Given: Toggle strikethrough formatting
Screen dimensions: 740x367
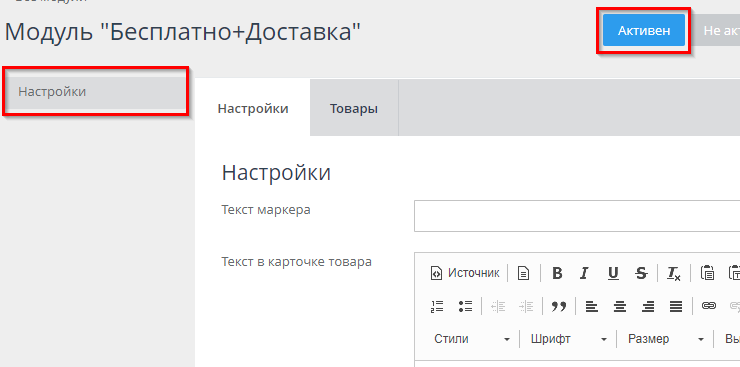Looking at the screenshot, I should click(x=641, y=273).
